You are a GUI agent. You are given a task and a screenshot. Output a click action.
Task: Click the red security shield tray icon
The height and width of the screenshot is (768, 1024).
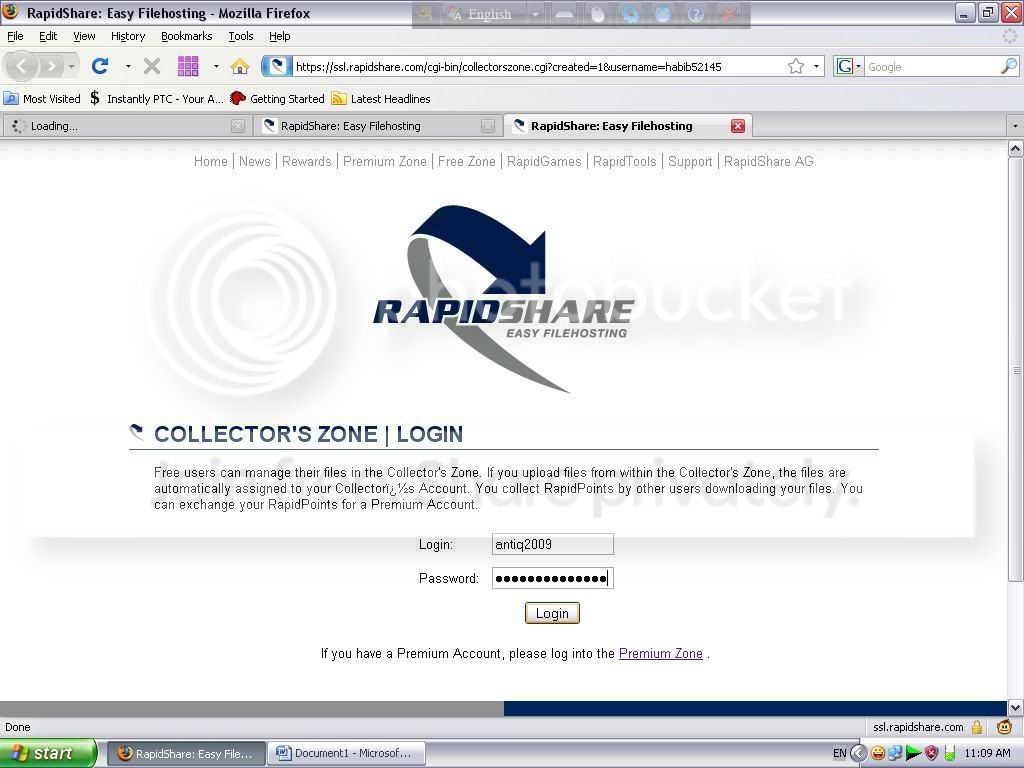(x=931, y=753)
